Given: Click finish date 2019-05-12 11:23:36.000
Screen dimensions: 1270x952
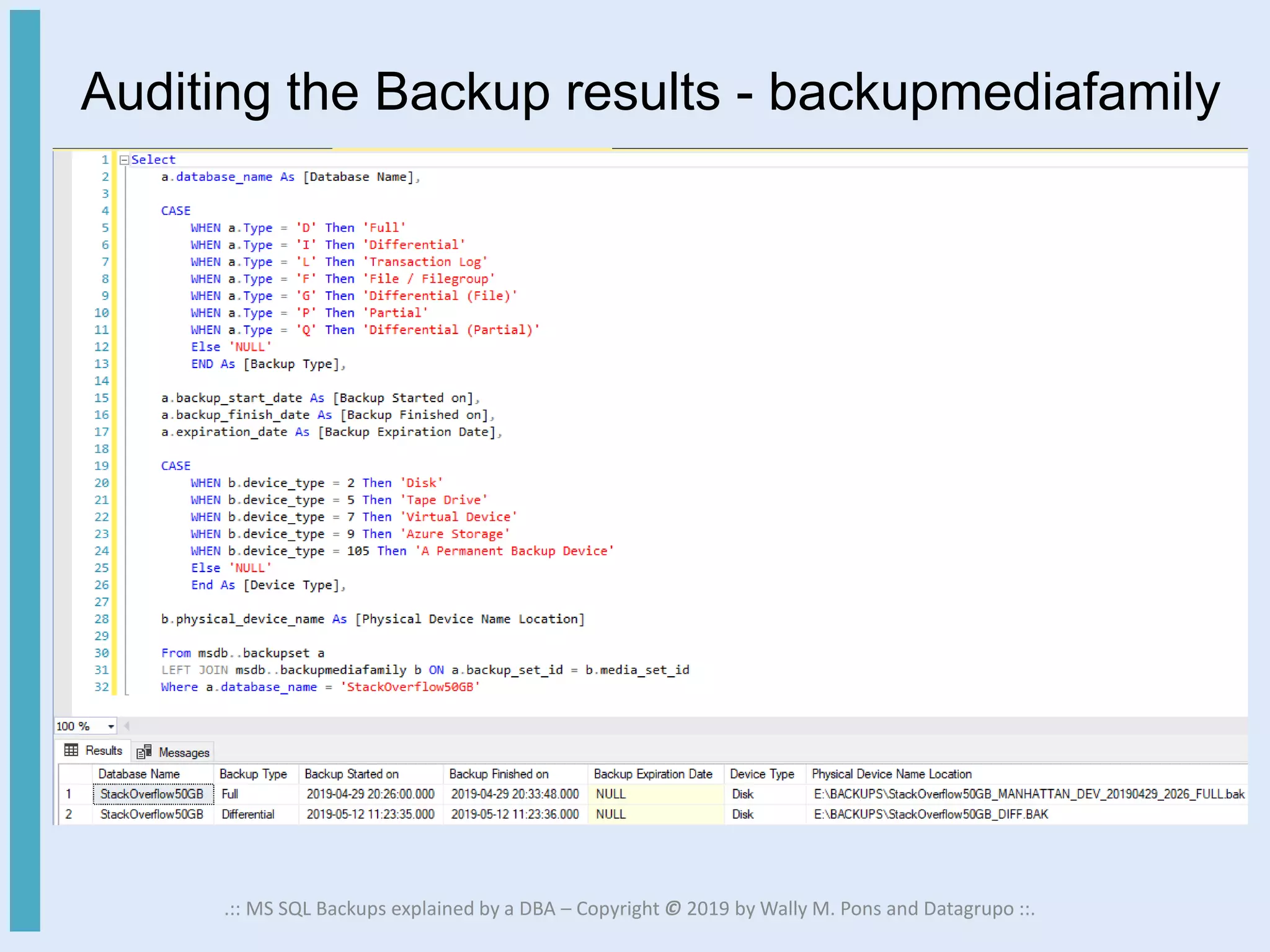Looking at the screenshot, I should tap(515, 814).
